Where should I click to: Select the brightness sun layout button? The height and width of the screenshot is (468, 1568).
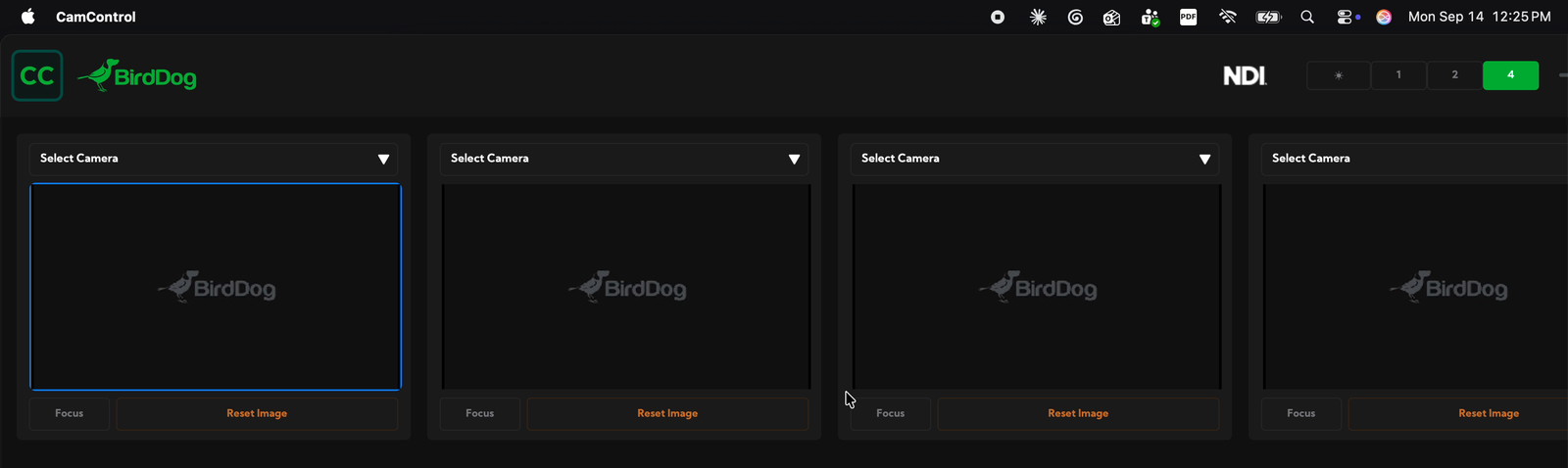pyautogui.click(x=1339, y=75)
